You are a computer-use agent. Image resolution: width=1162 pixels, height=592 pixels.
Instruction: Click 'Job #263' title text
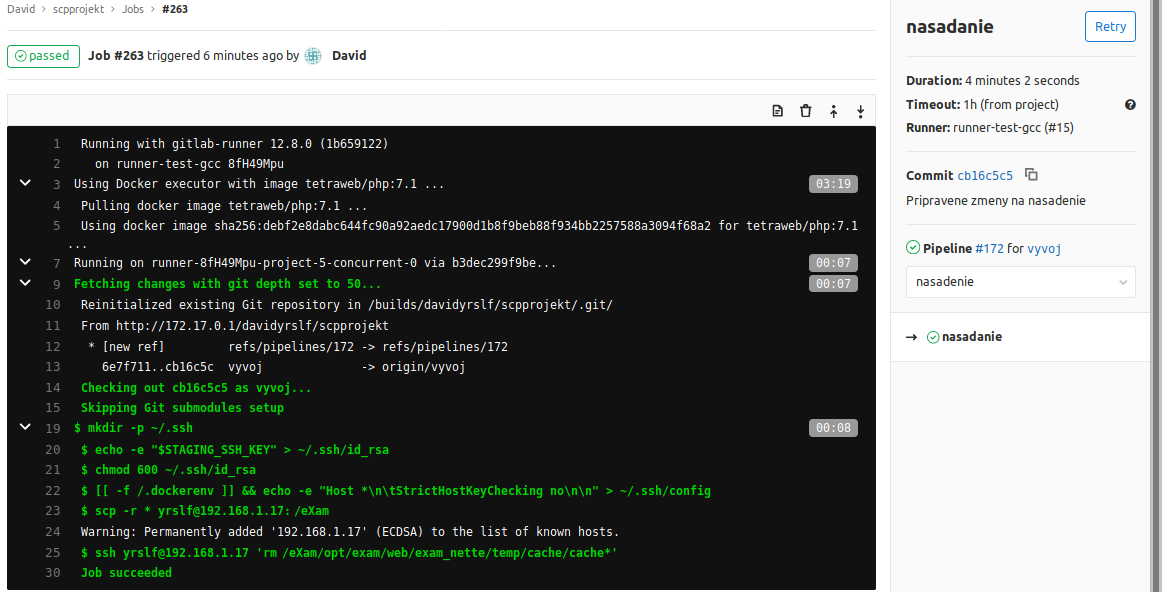pos(116,56)
